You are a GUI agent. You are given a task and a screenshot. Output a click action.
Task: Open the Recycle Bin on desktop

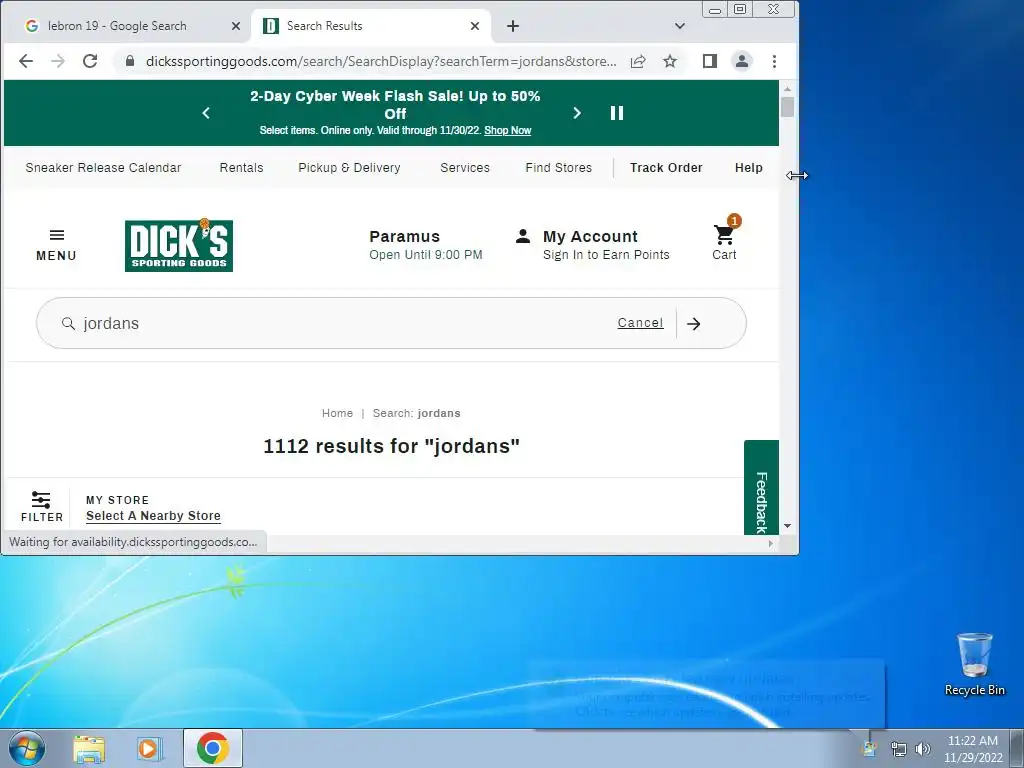pyautogui.click(x=974, y=664)
